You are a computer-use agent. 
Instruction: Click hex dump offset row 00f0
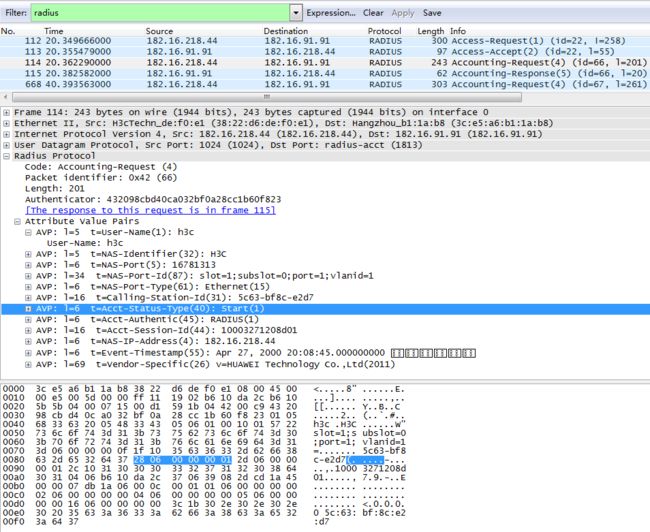[13, 522]
